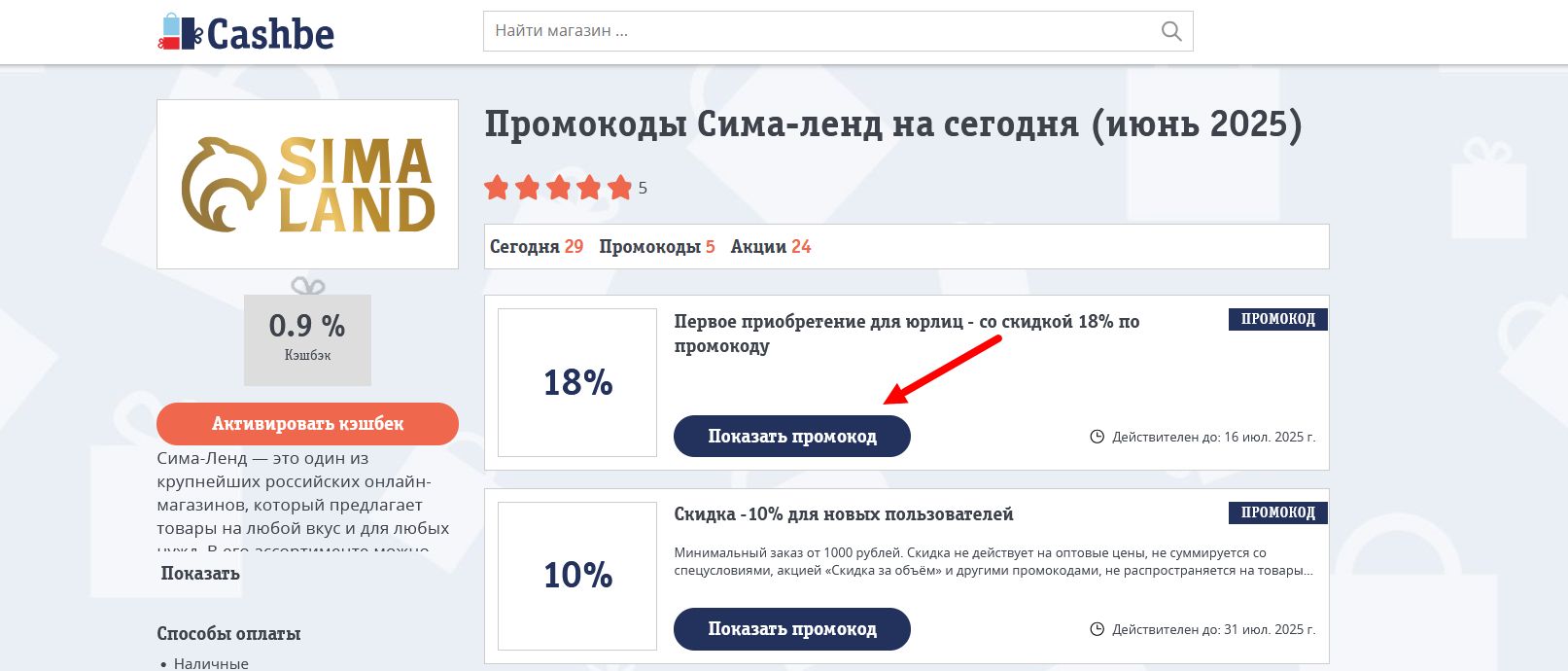Select the 'Акции 24' tab
Image resolution: width=1568 pixels, height=671 pixels.
[771, 247]
